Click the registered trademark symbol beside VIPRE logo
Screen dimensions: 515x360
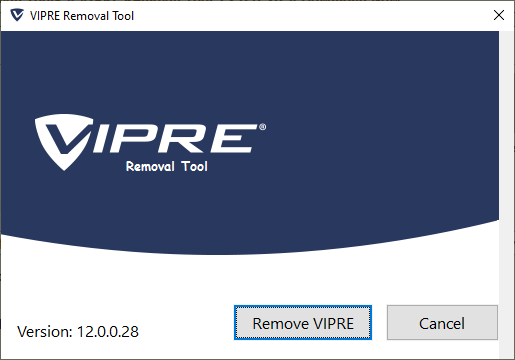(x=262, y=127)
